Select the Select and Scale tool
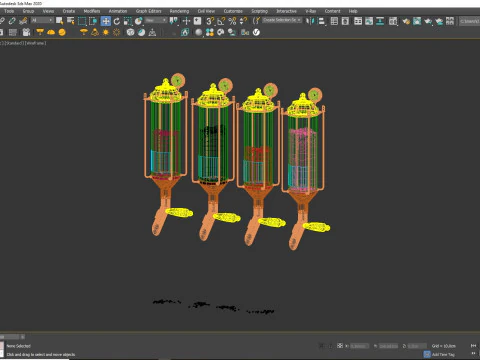480x360 pixels. [128, 21]
